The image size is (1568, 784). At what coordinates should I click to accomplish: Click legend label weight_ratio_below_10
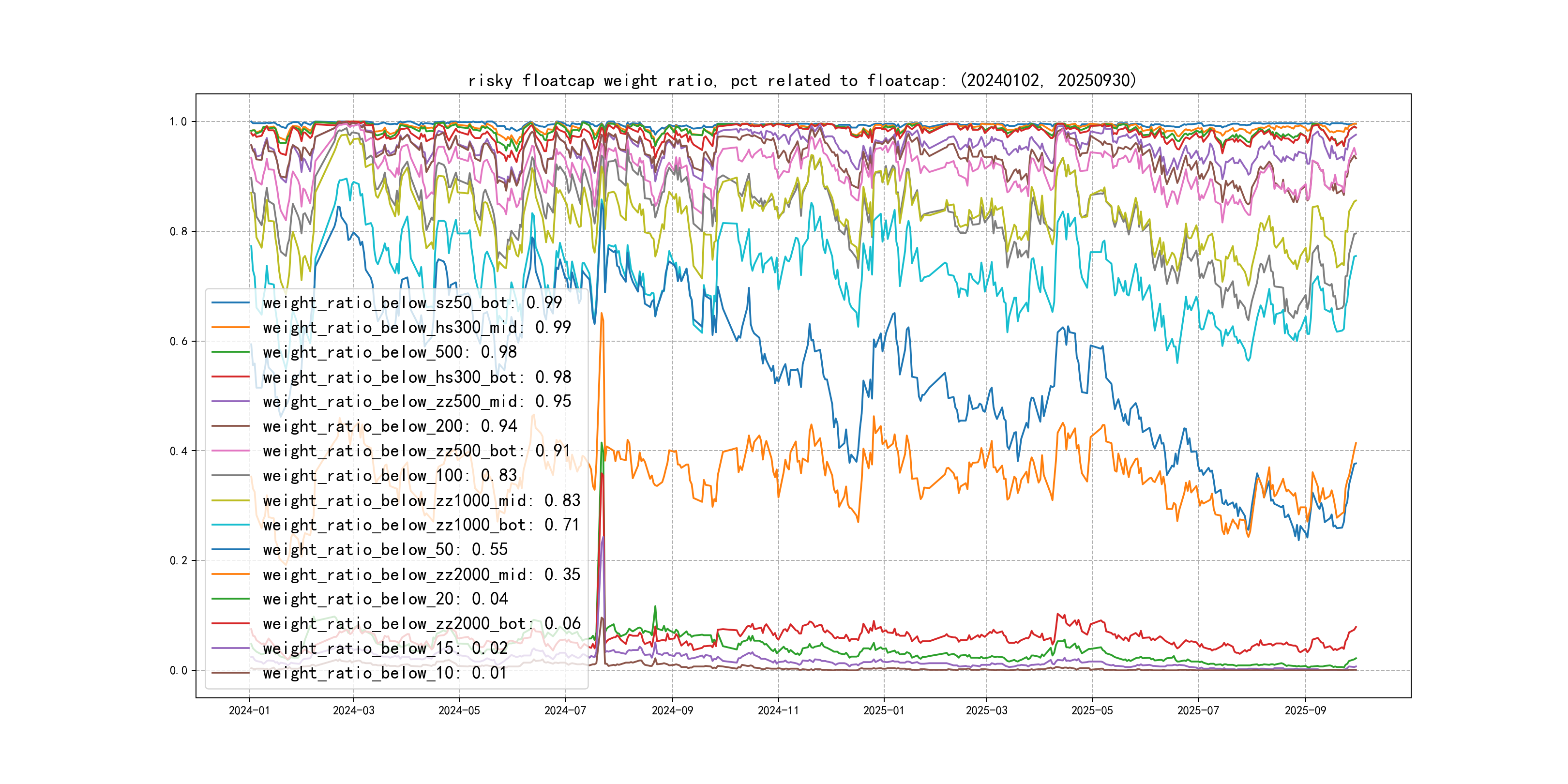(385, 673)
